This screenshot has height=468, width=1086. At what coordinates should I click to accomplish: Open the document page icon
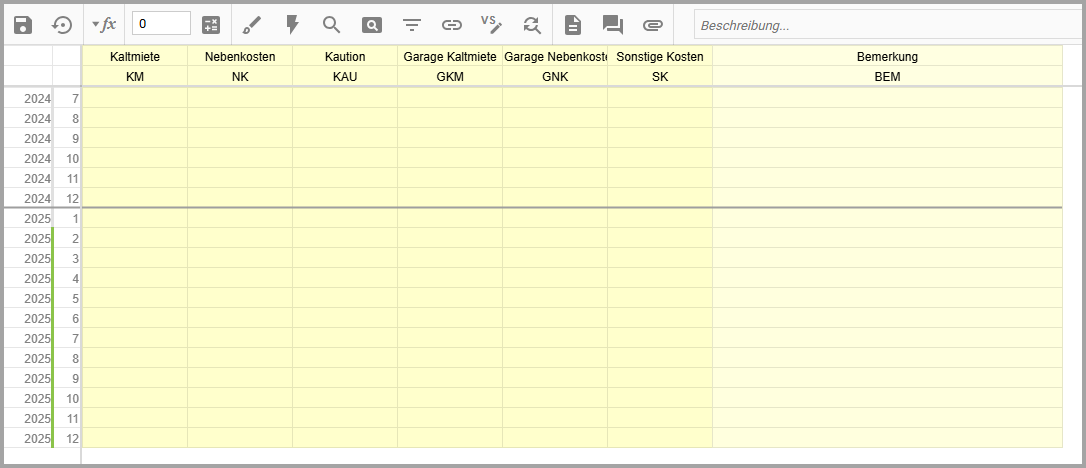[573, 24]
